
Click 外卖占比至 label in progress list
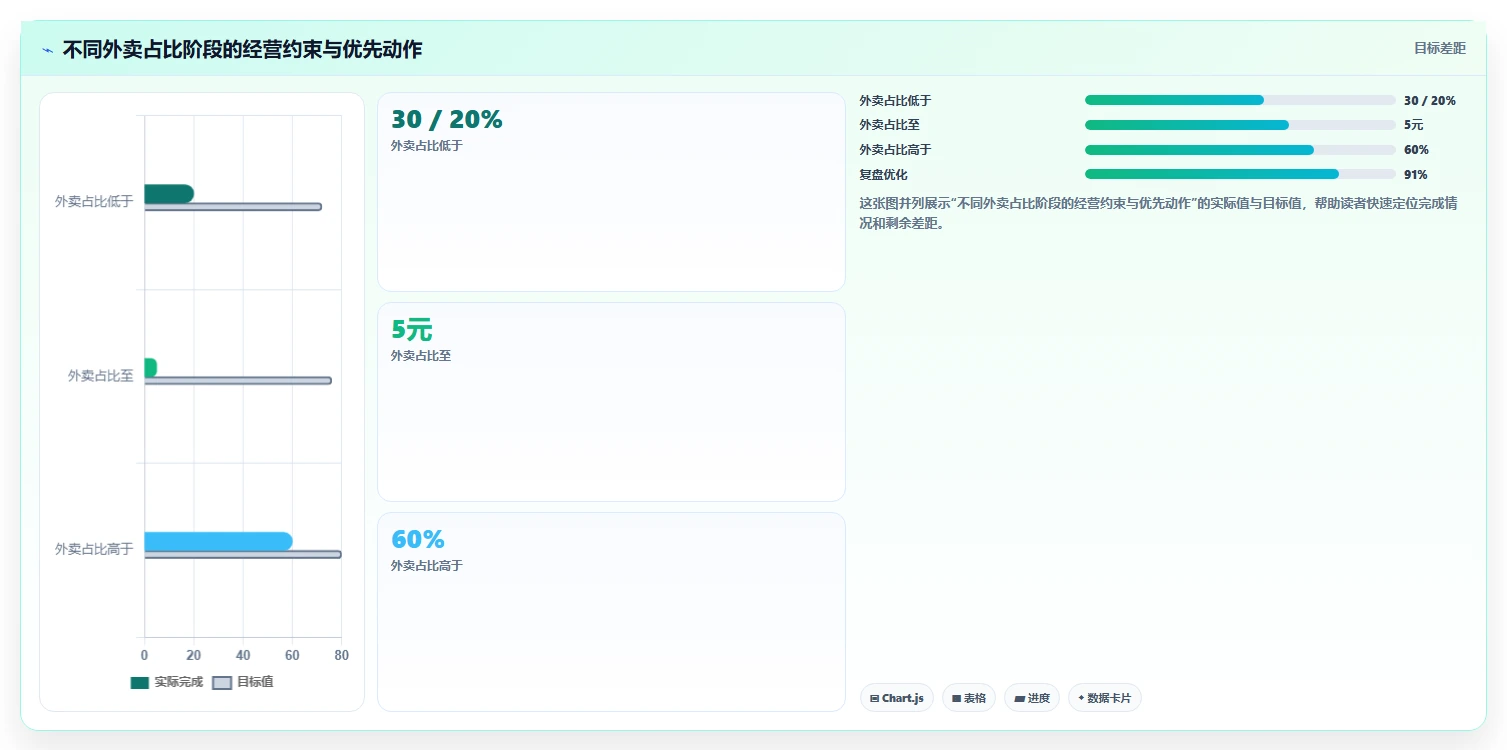[889, 125]
